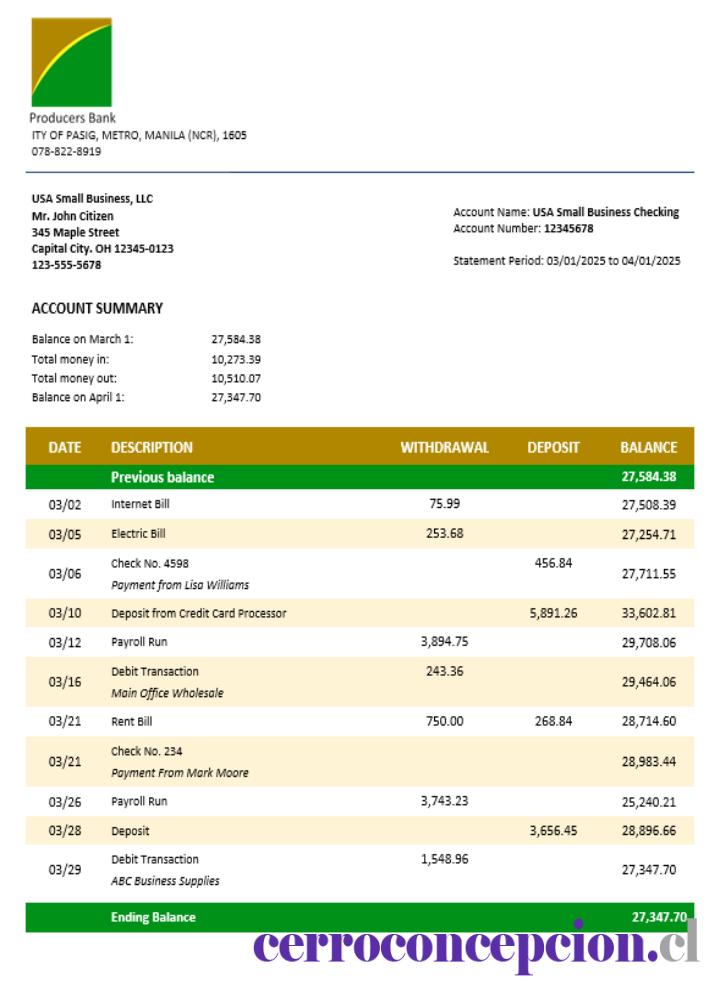Click the Producers Bank green logo

pyautogui.click(x=71, y=62)
